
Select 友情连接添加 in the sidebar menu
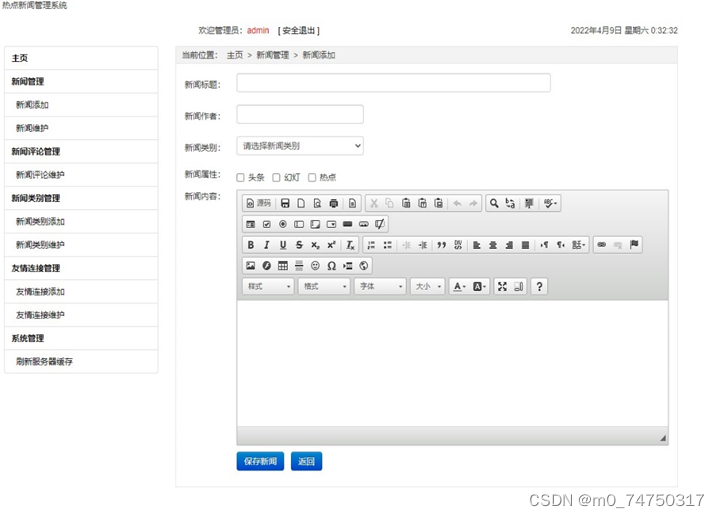point(40,292)
